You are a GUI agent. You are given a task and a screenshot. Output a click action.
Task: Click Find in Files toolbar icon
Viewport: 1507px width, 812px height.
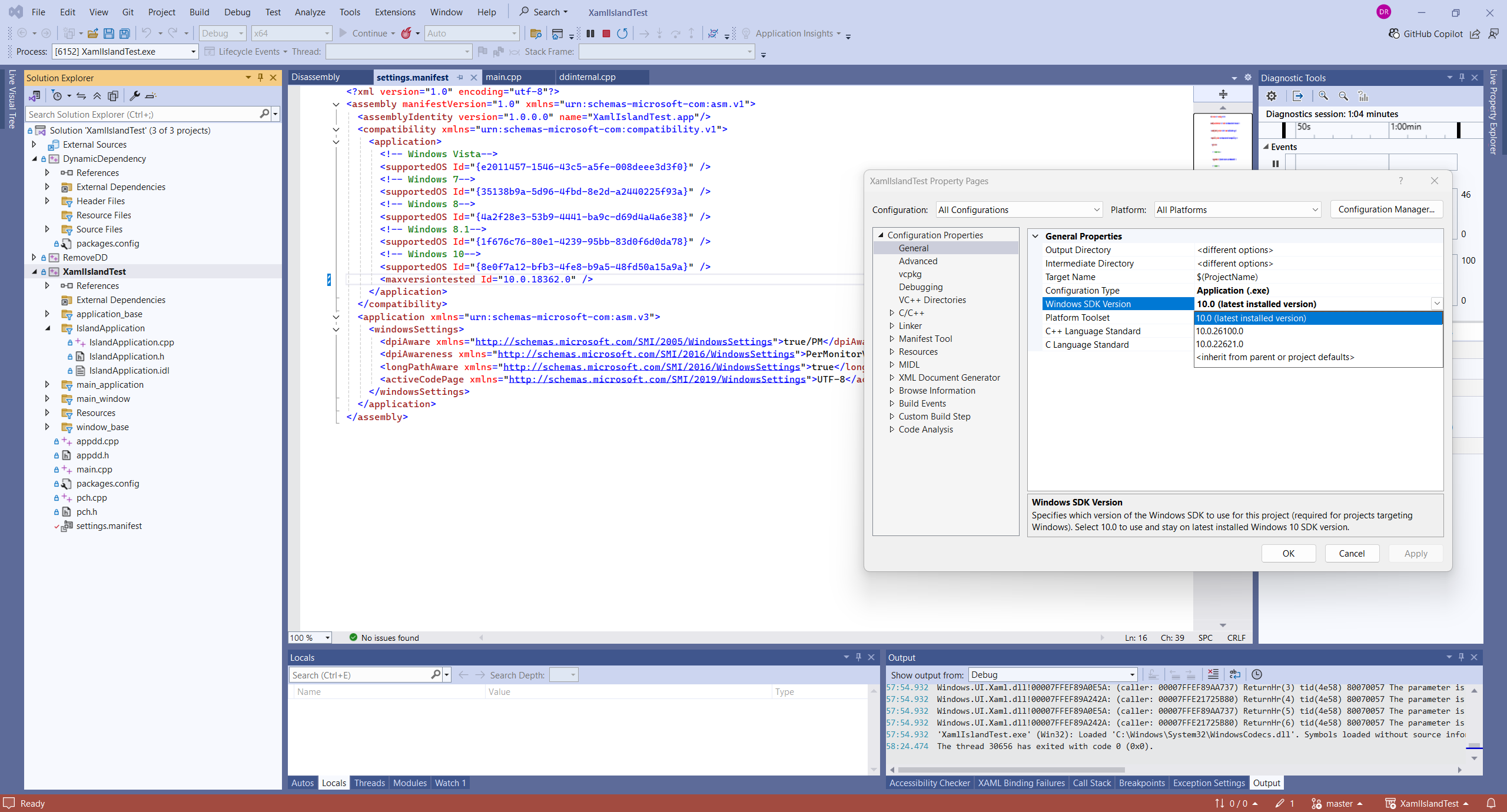536,34
